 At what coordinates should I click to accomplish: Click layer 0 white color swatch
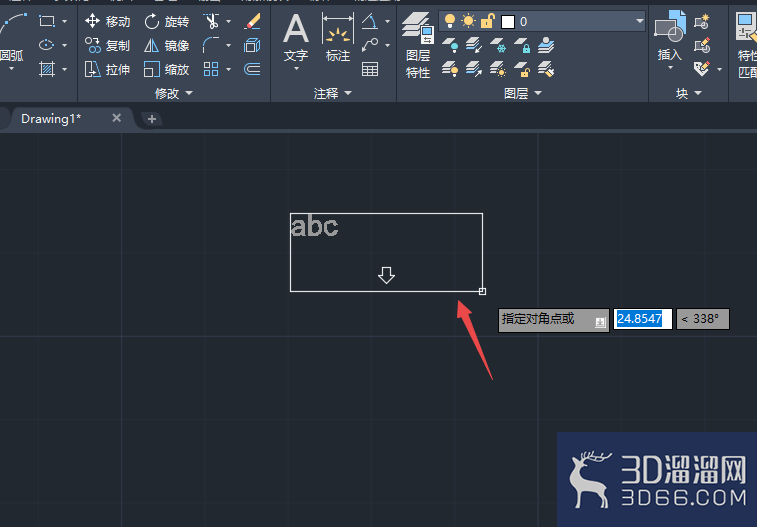(x=508, y=22)
